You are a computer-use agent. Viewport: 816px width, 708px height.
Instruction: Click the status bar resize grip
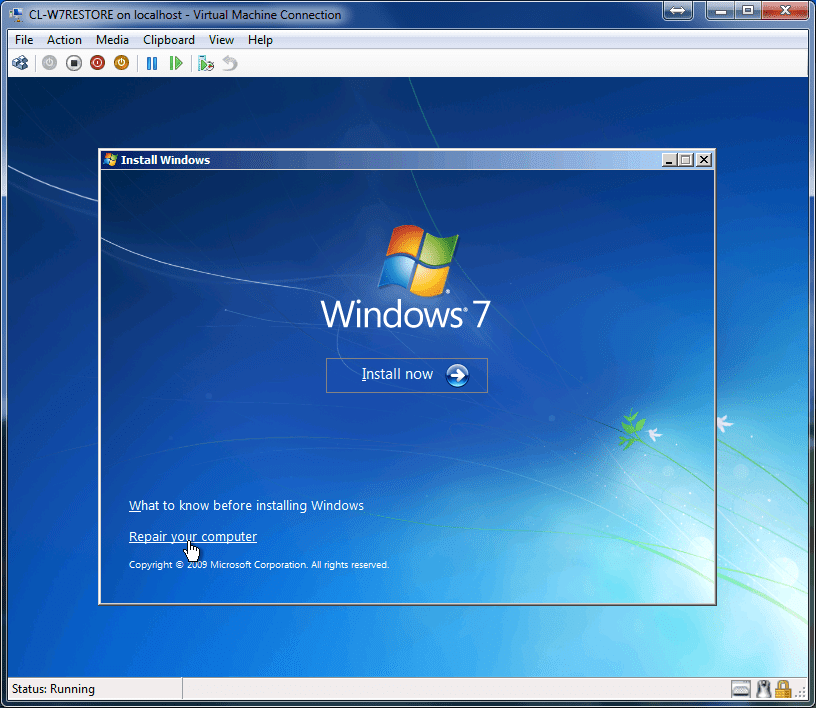(800, 692)
